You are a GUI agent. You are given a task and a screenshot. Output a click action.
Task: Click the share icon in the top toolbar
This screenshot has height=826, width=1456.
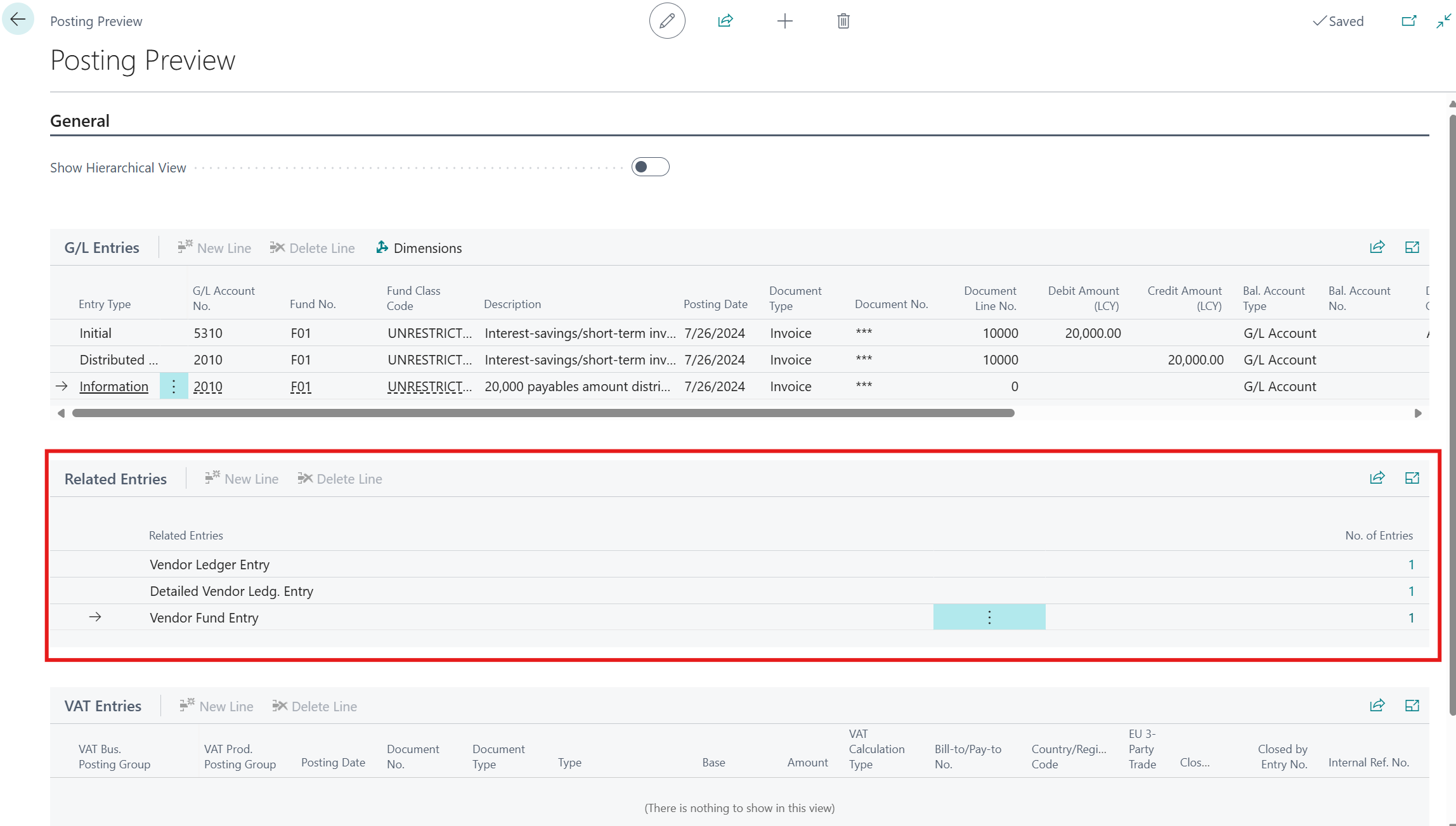[x=725, y=21]
